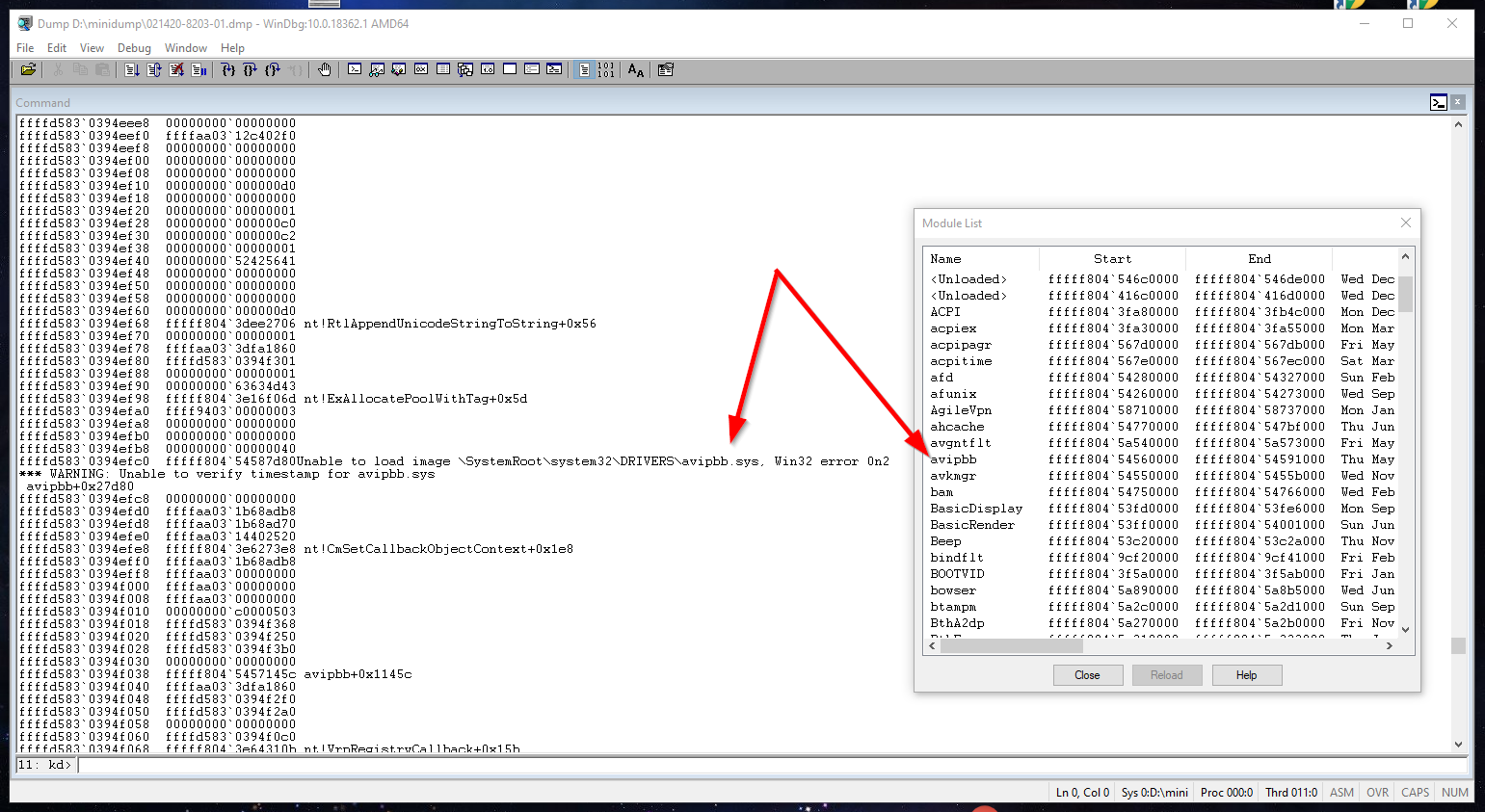Click the Step Into toolbar icon
Viewport: 1485px width, 812px height.
(x=228, y=69)
